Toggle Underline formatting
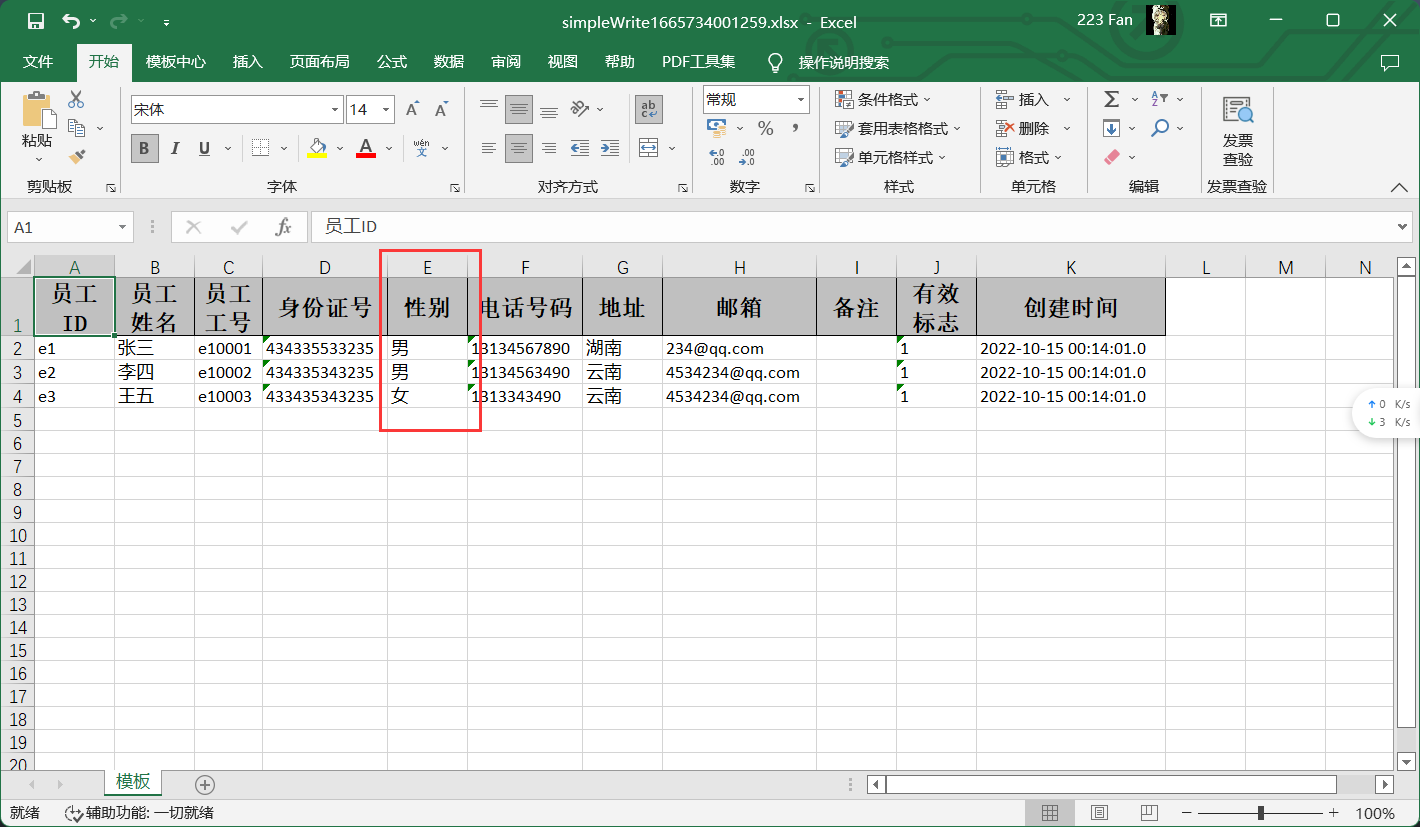This screenshot has width=1420, height=827. [x=204, y=148]
